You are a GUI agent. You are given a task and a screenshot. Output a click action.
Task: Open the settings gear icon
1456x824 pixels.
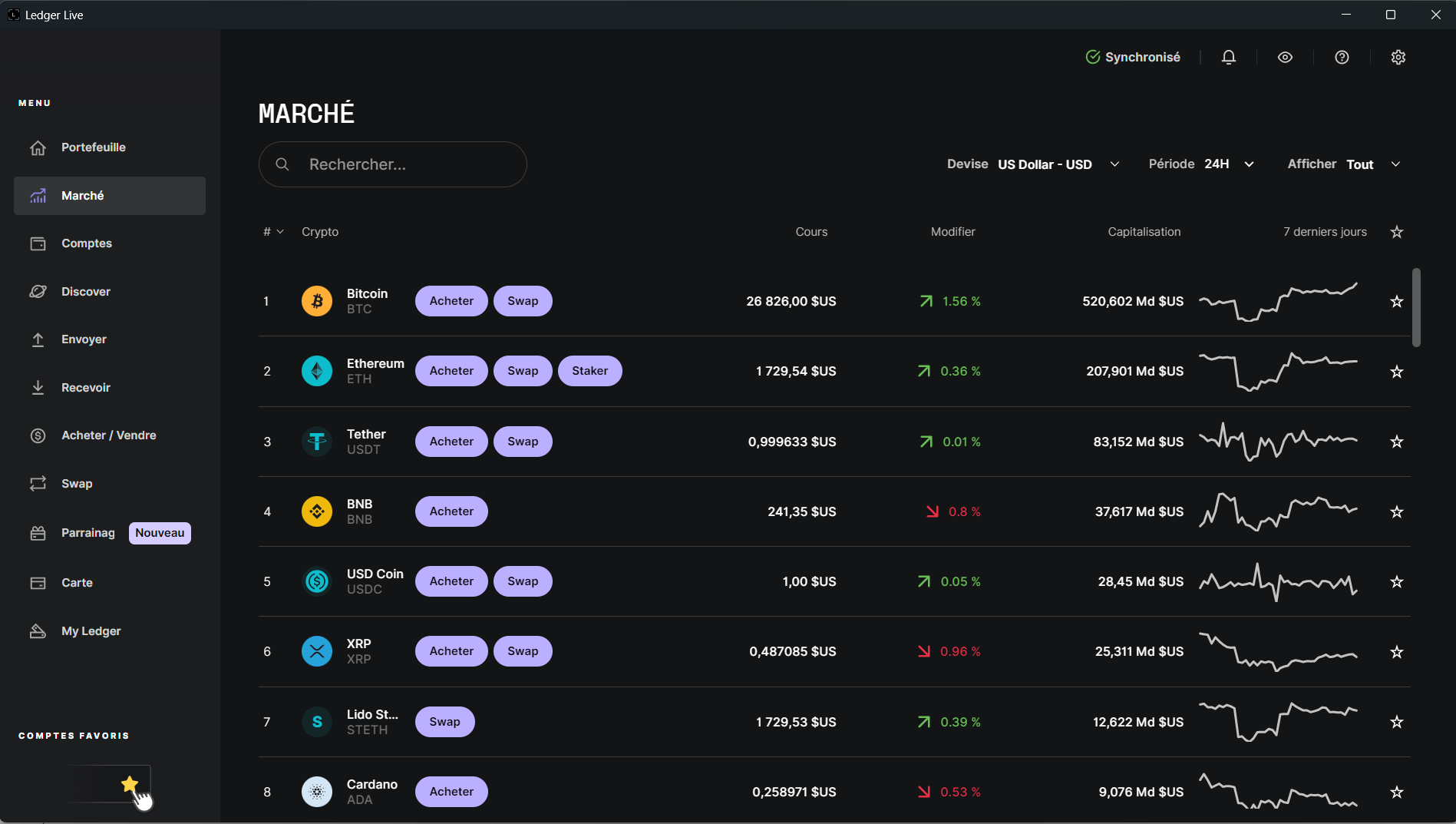(1398, 58)
